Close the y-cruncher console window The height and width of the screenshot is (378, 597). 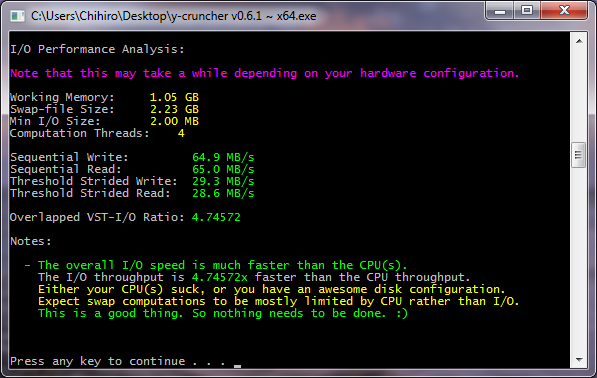[x=564, y=11]
